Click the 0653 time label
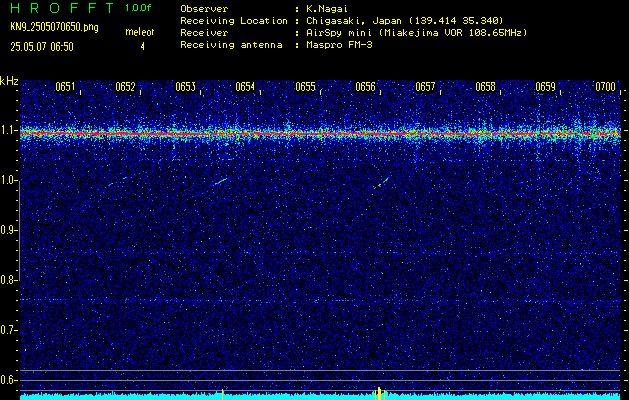Screen dimensions: 629x400 [185, 87]
